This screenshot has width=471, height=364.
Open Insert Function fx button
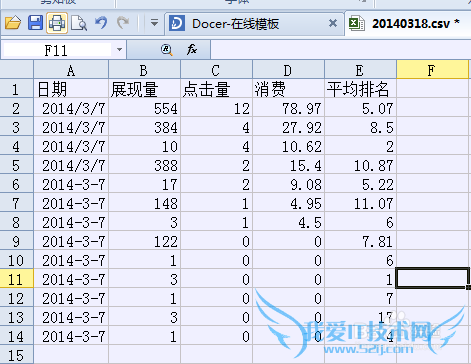coord(192,50)
